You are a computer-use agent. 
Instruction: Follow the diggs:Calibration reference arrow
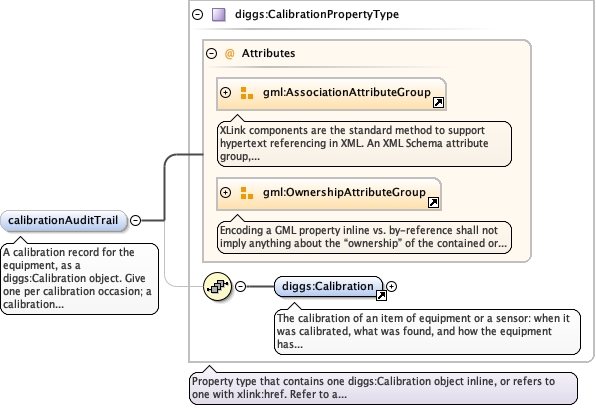381,295
